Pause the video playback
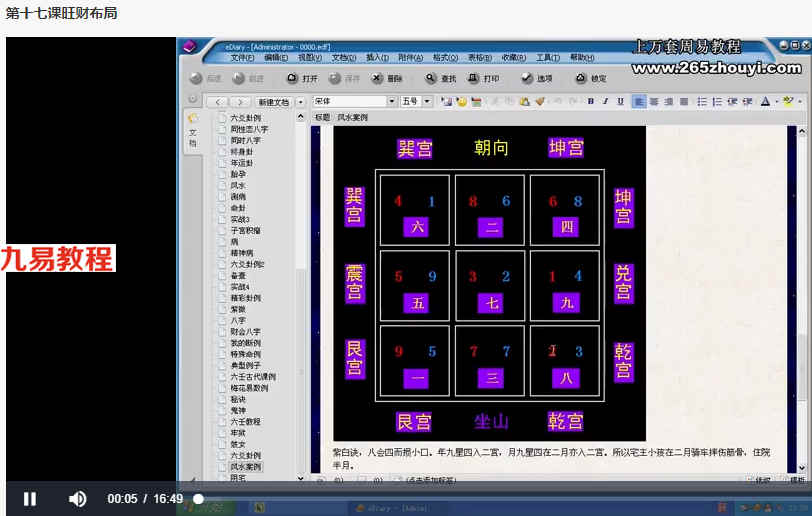This screenshot has height=516, width=812. 30,499
